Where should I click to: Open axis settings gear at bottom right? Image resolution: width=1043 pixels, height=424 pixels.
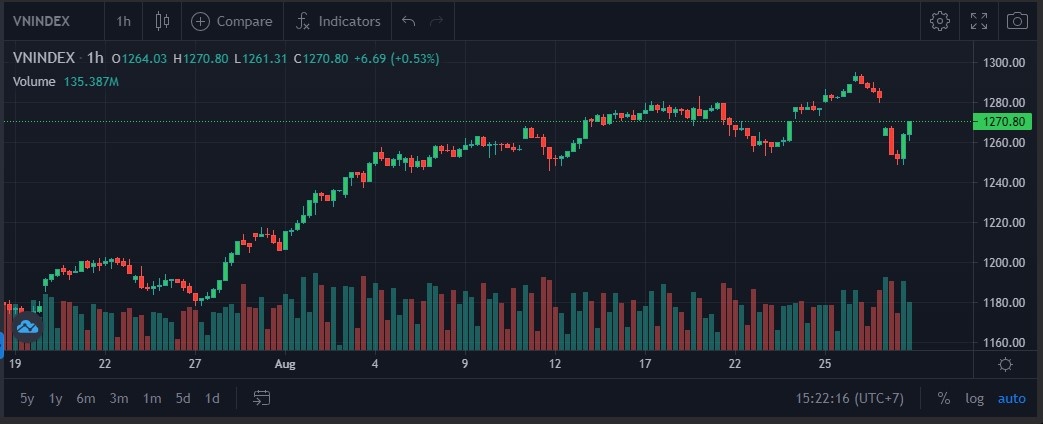(x=1005, y=365)
